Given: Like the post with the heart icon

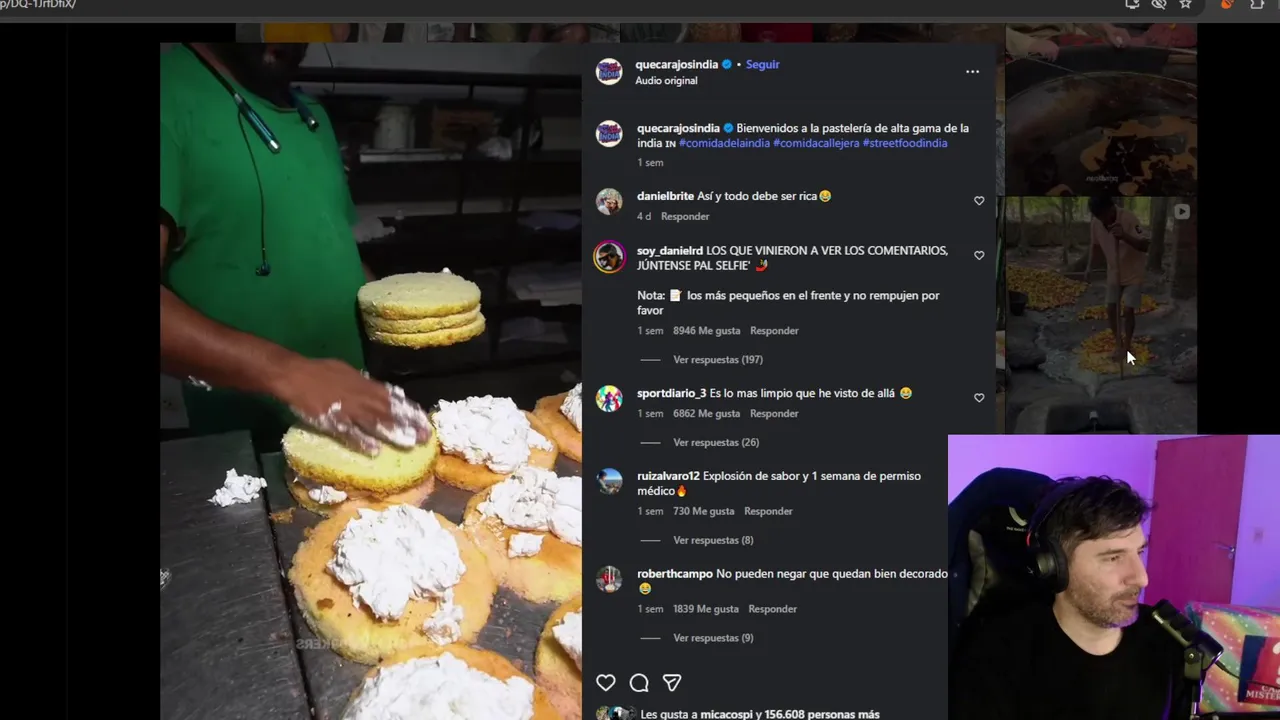Looking at the screenshot, I should pos(606,683).
